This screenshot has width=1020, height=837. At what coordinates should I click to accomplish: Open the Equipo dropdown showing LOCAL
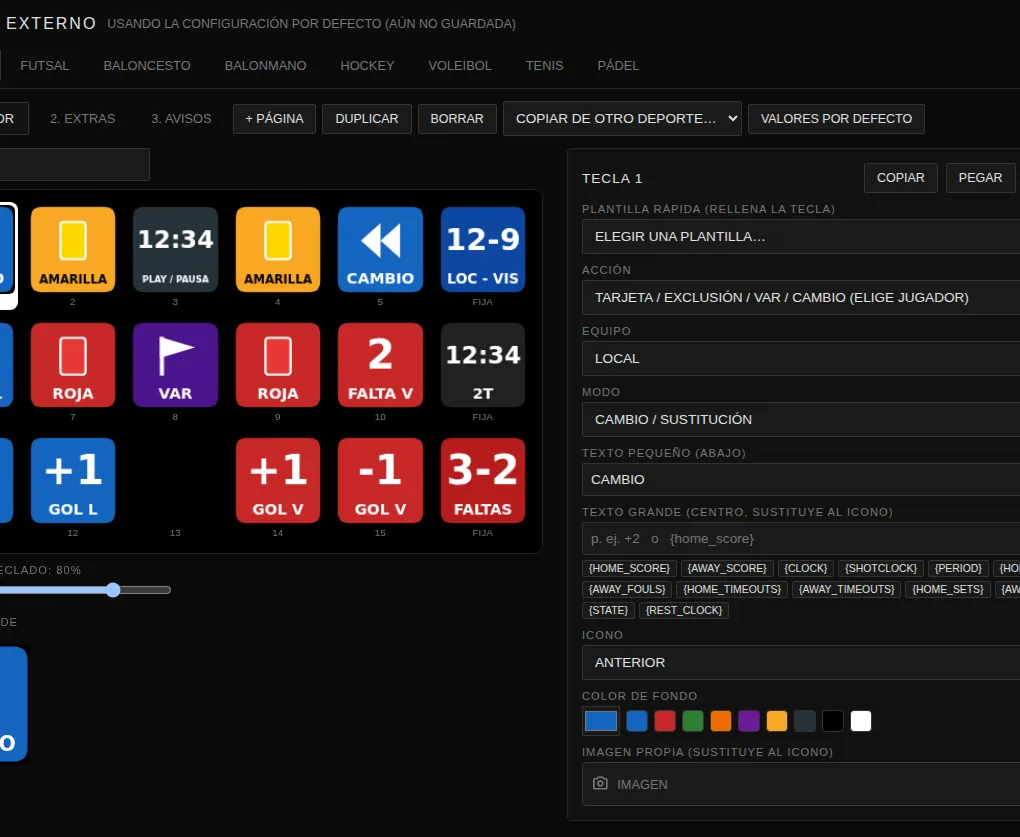coord(801,358)
